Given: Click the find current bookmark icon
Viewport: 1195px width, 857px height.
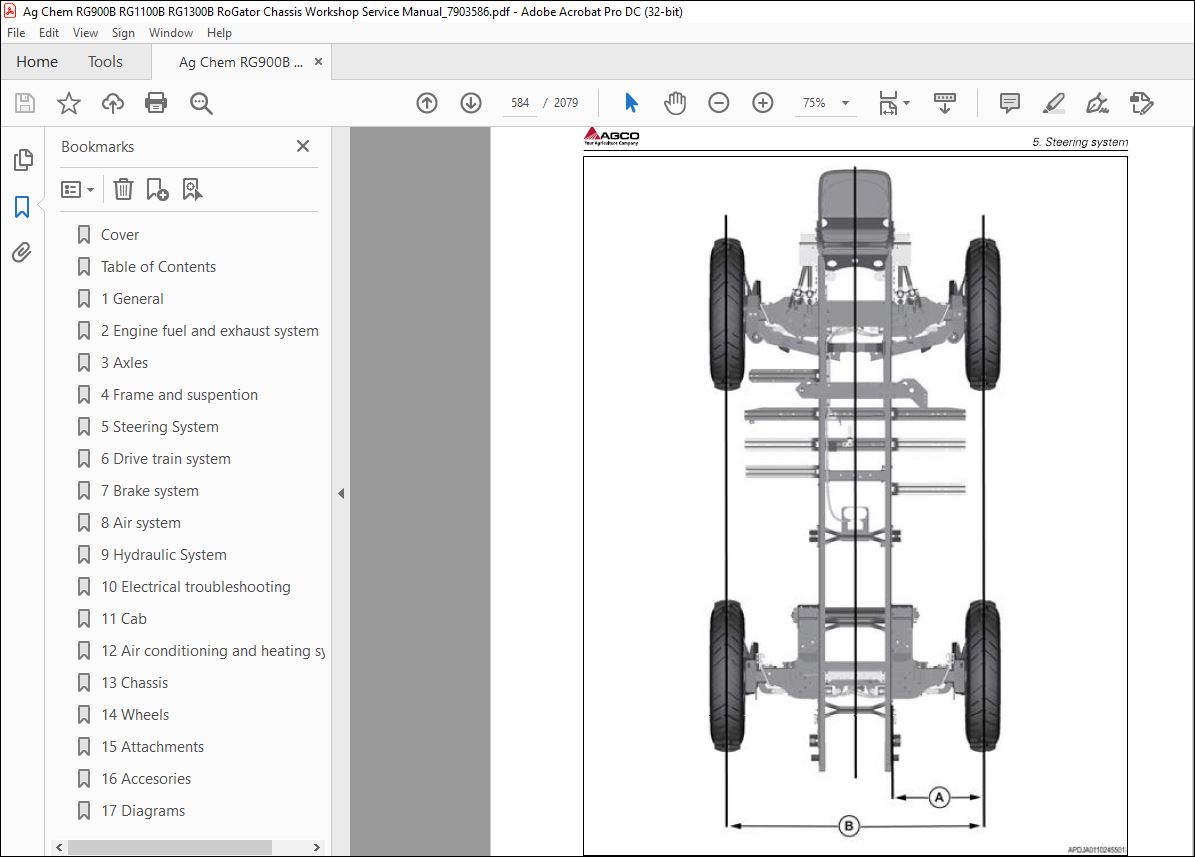Looking at the screenshot, I should coord(192,189).
